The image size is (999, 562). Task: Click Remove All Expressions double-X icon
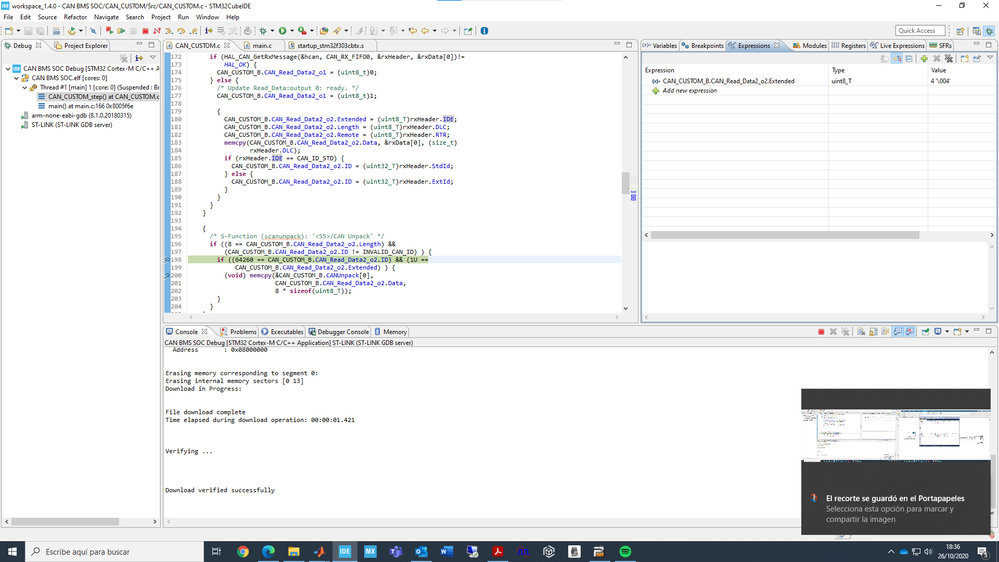pyautogui.click(x=949, y=58)
